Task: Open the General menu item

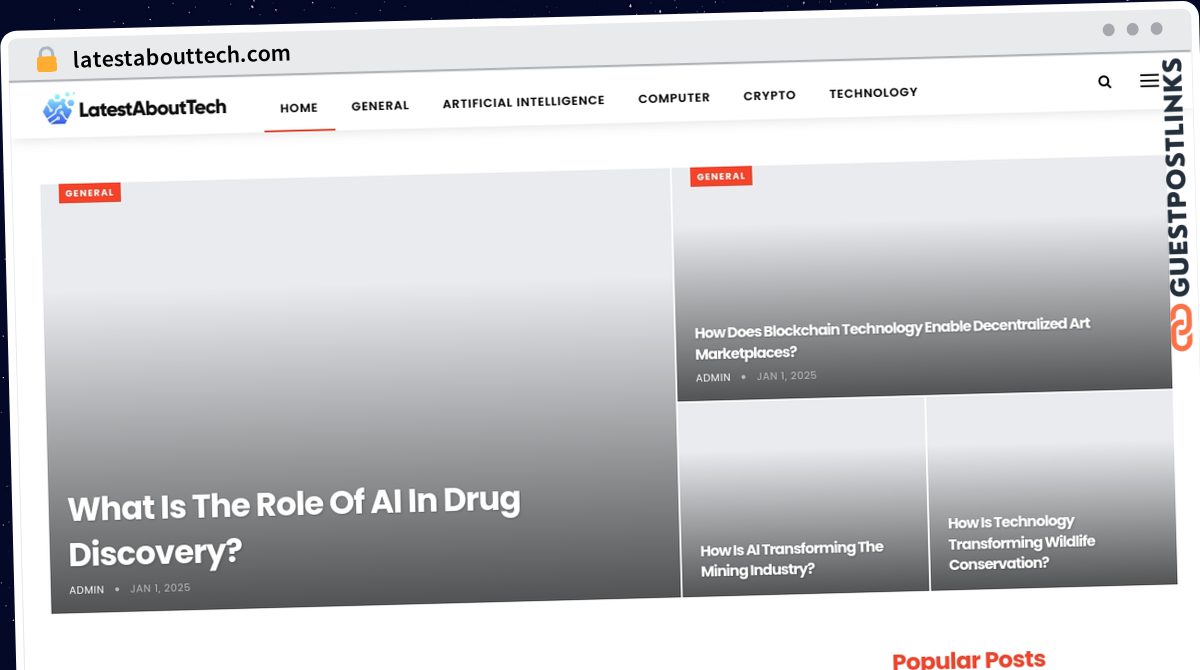Action: click(x=380, y=106)
